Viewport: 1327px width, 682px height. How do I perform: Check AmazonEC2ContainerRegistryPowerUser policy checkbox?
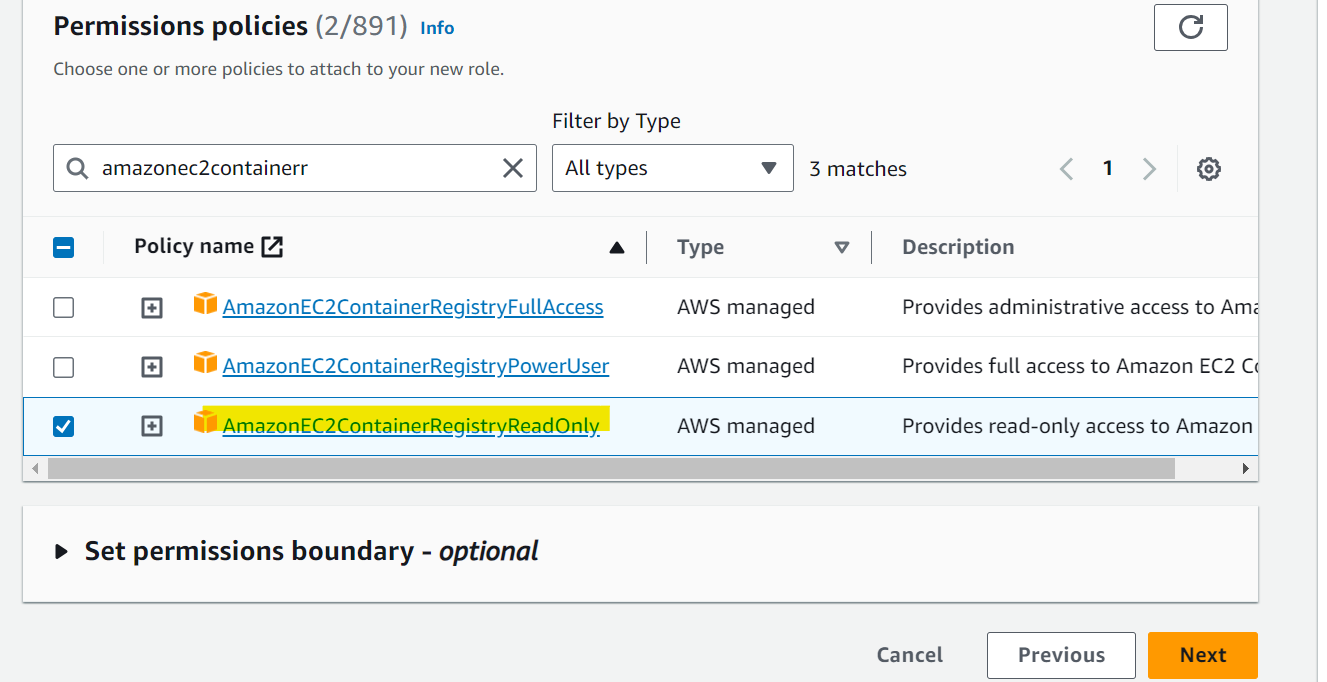pyautogui.click(x=63, y=367)
